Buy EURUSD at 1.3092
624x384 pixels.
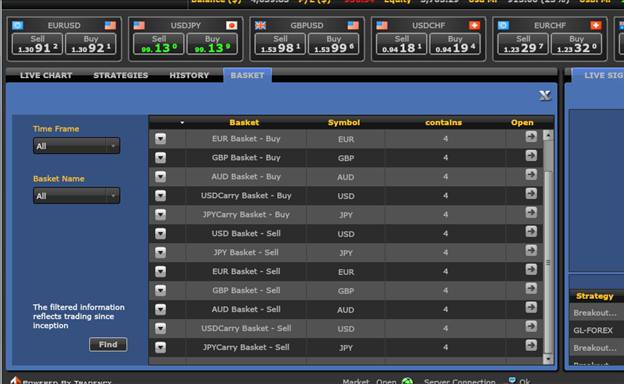91,44
